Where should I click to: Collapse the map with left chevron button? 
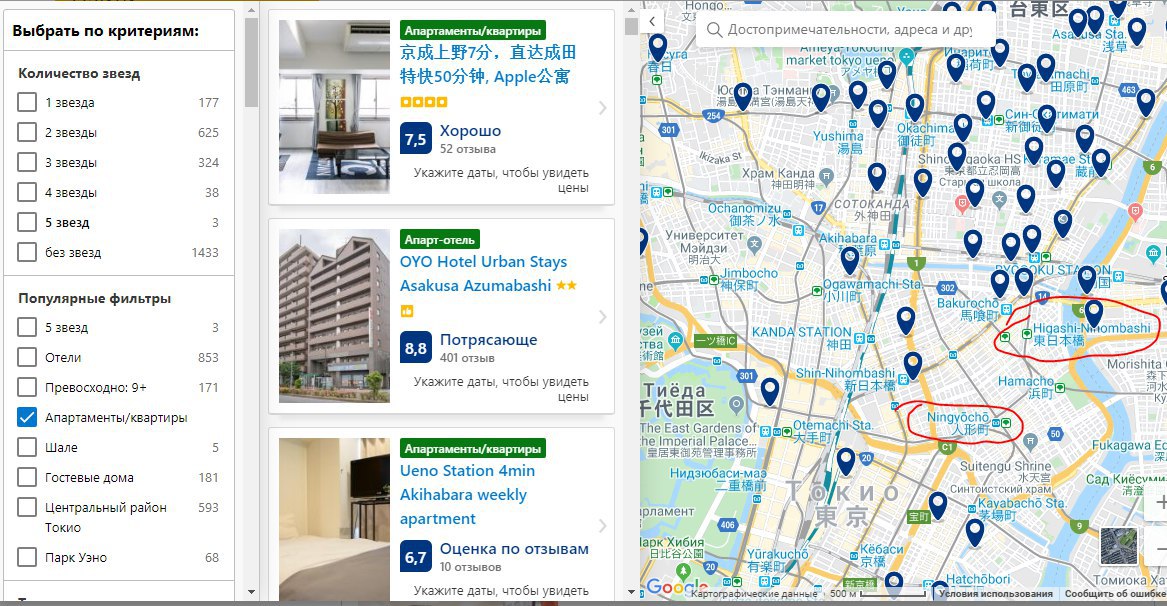click(x=652, y=22)
